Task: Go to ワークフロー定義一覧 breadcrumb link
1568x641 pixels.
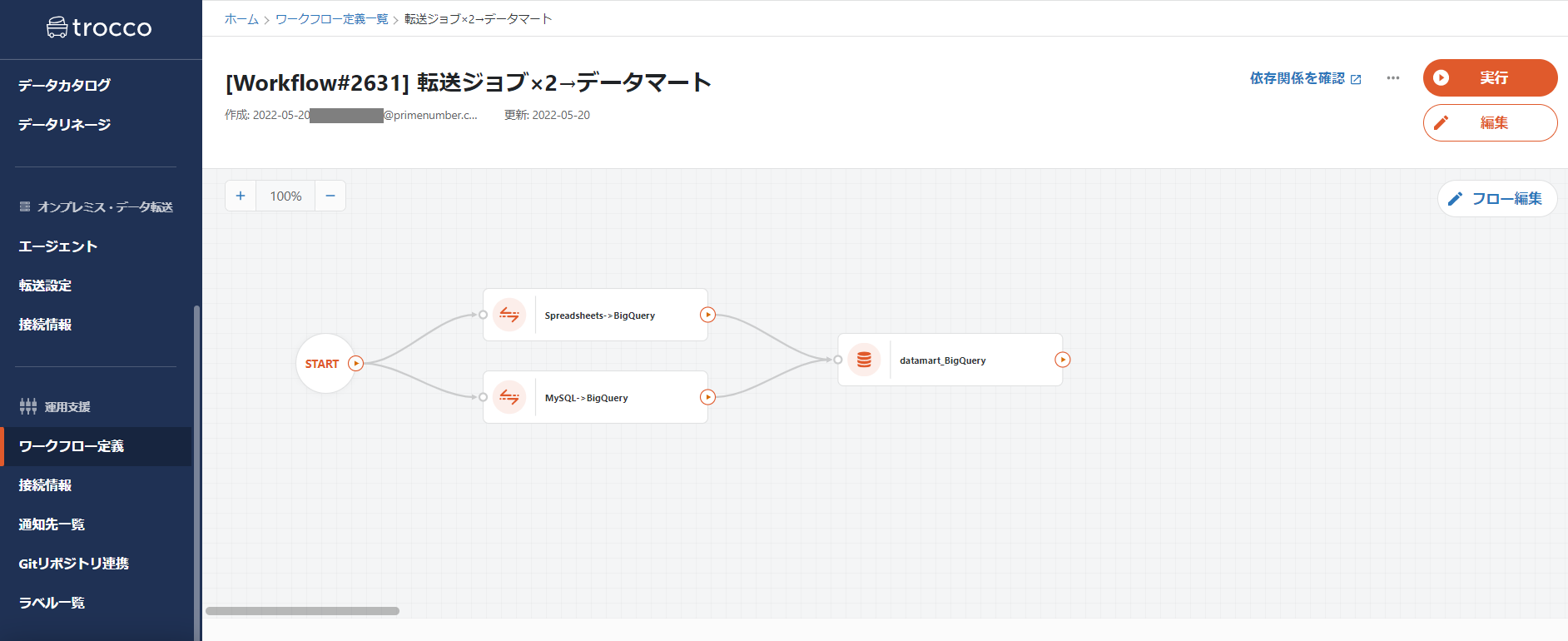Action: [331, 19]
